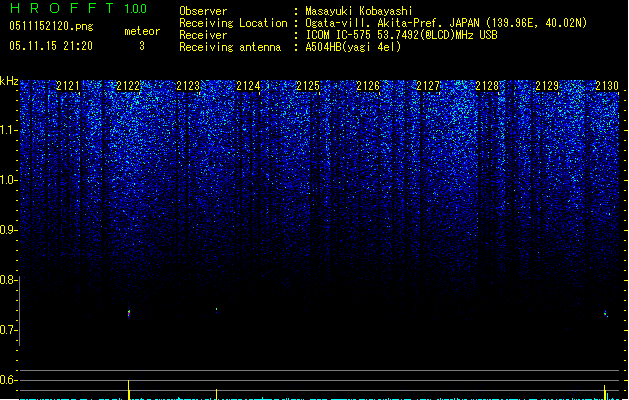The image size is (629, 400).
Task: Click the meteor echo spot below 2130
Action: (x=606, y=313)
